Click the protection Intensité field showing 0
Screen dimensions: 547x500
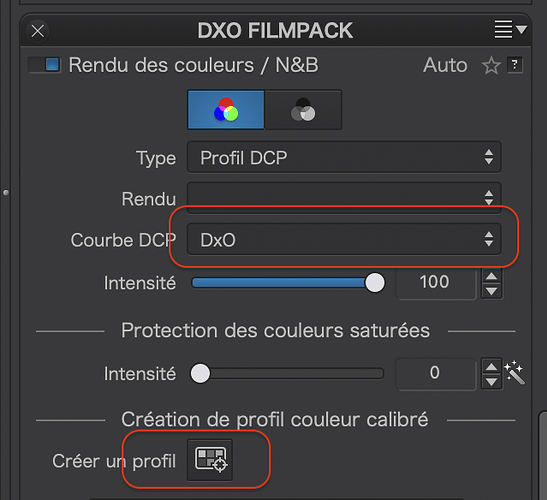click(x=435, y=373)
